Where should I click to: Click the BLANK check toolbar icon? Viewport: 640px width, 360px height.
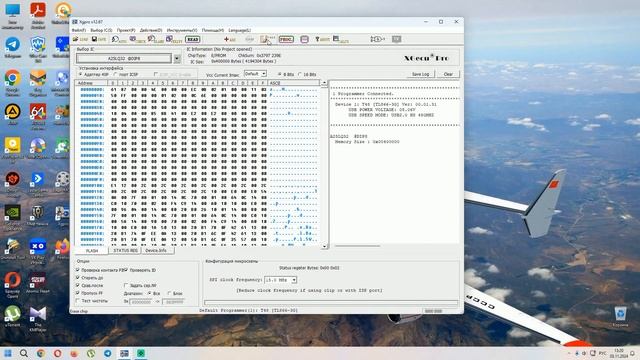[156, 39]
